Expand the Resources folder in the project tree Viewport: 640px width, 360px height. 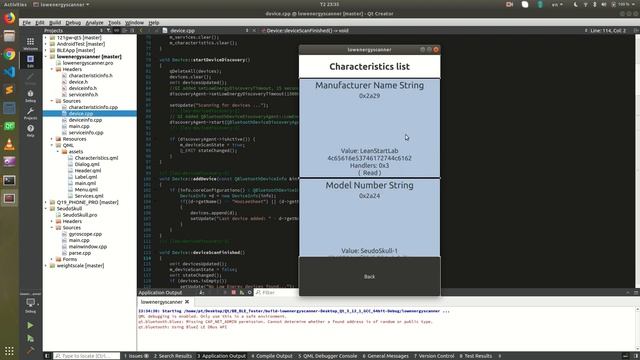point(52,139)
